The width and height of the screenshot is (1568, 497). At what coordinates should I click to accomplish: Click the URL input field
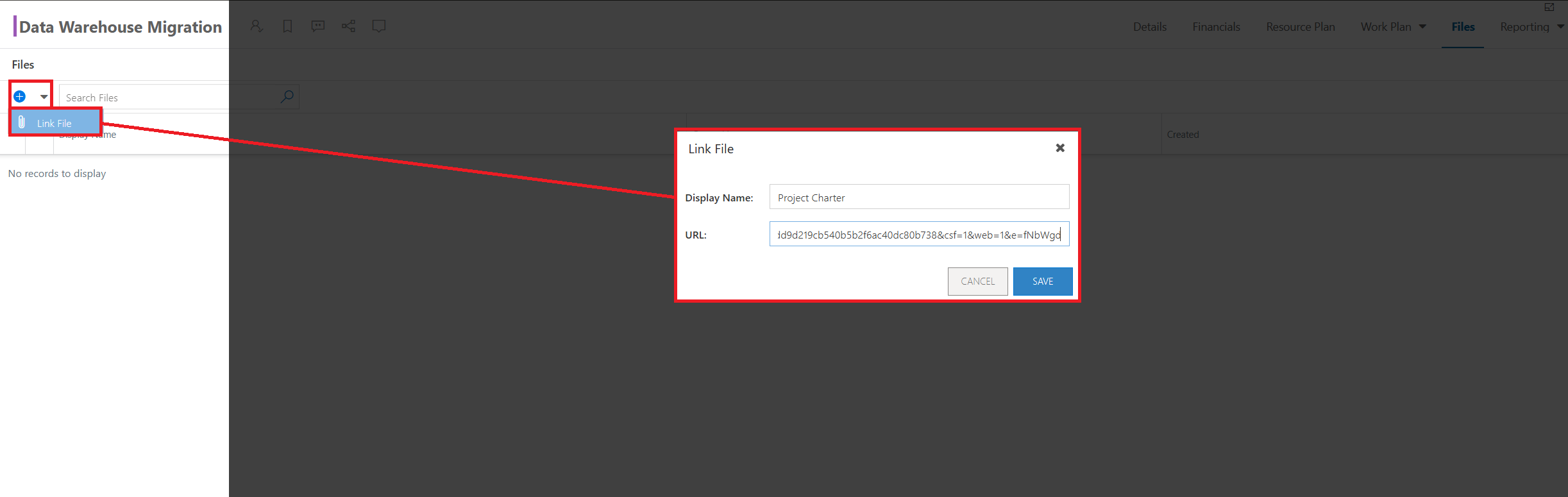919,234
